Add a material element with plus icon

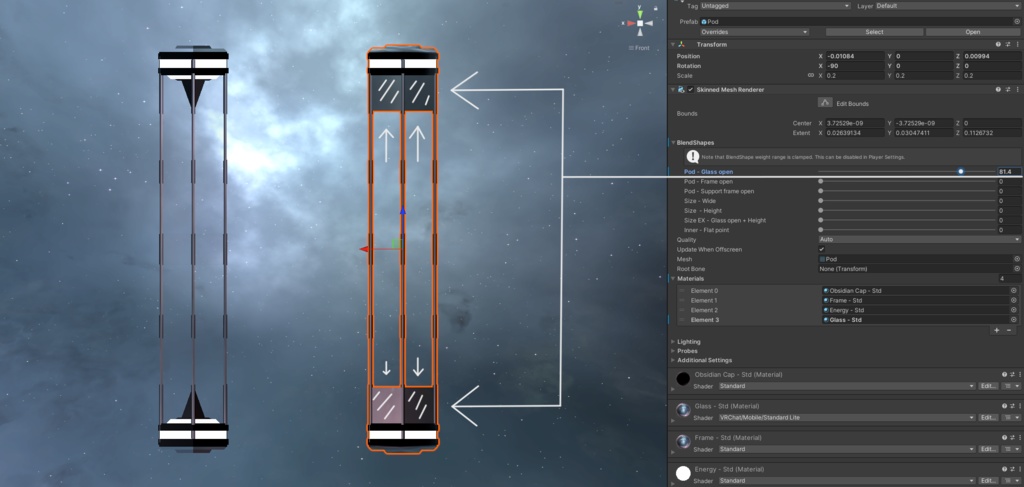(997, 330)
